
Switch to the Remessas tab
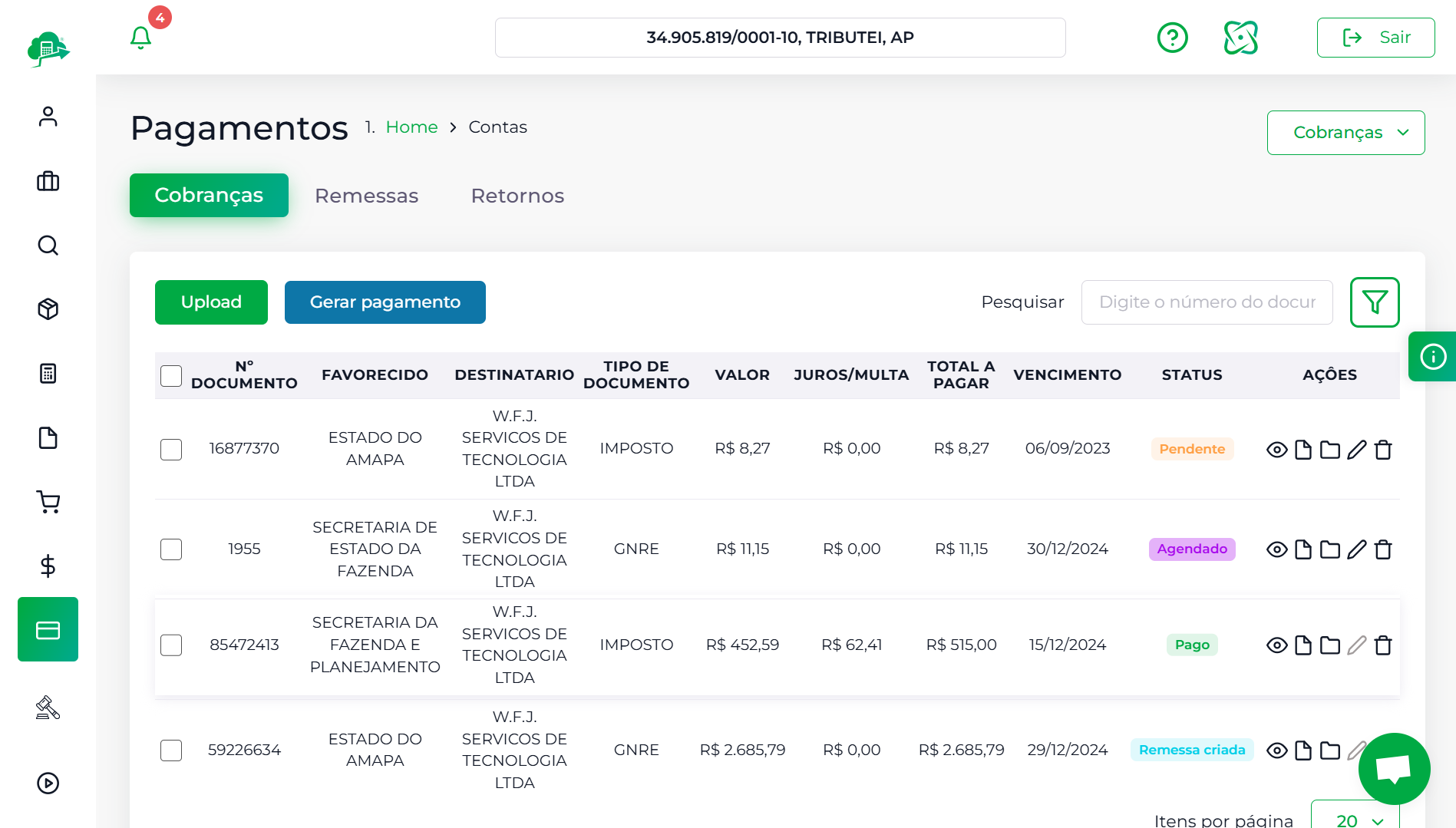click(x=366, y=196)
